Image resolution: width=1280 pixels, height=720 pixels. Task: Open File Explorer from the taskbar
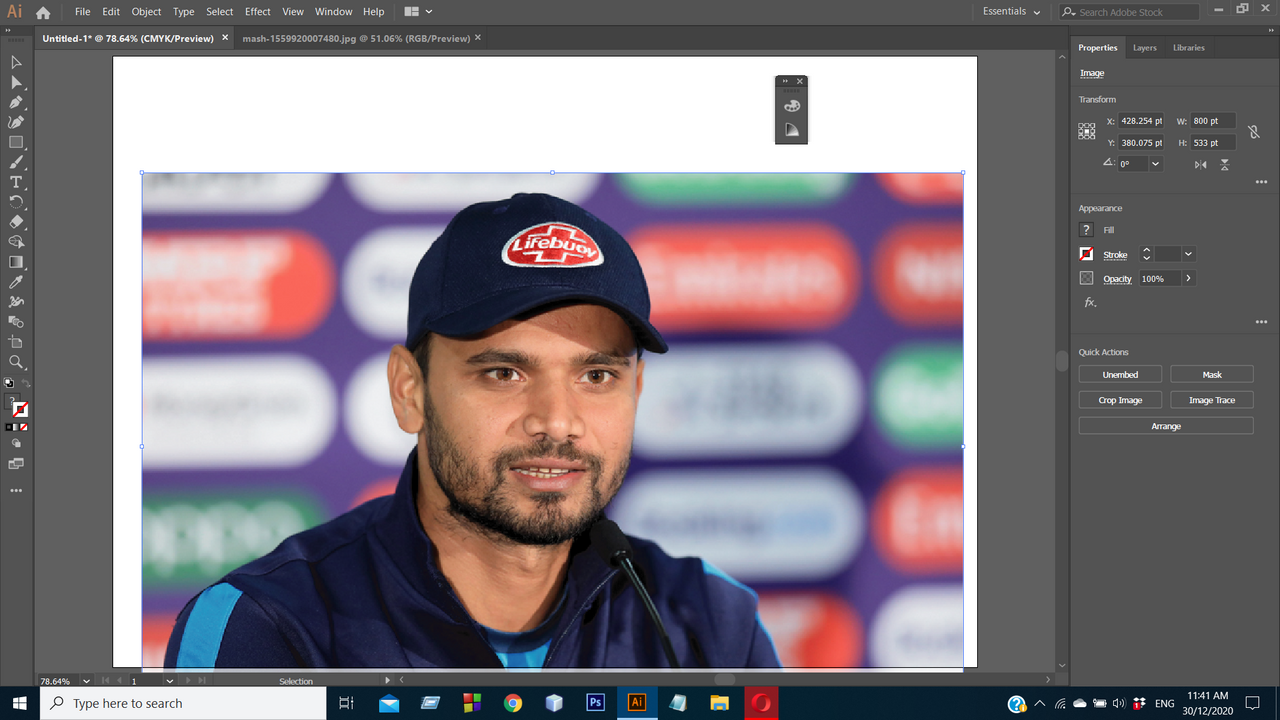(x=719, y=702)
